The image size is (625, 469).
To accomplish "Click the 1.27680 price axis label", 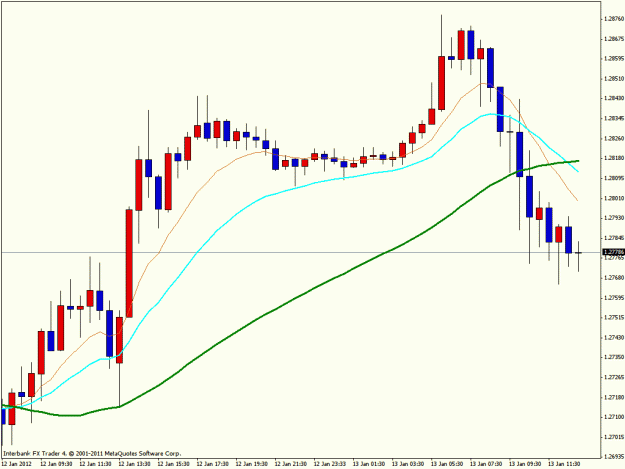I will [x=614, y=277].
